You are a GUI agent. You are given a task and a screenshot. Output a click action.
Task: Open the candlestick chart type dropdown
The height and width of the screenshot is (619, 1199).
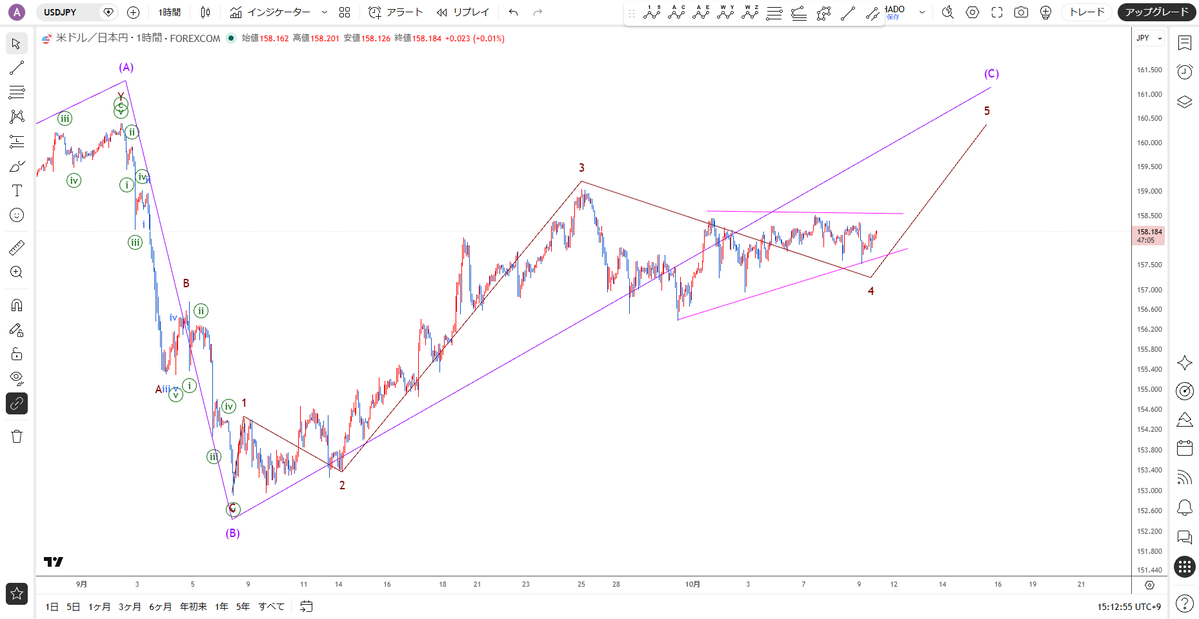tap(204, 12)
